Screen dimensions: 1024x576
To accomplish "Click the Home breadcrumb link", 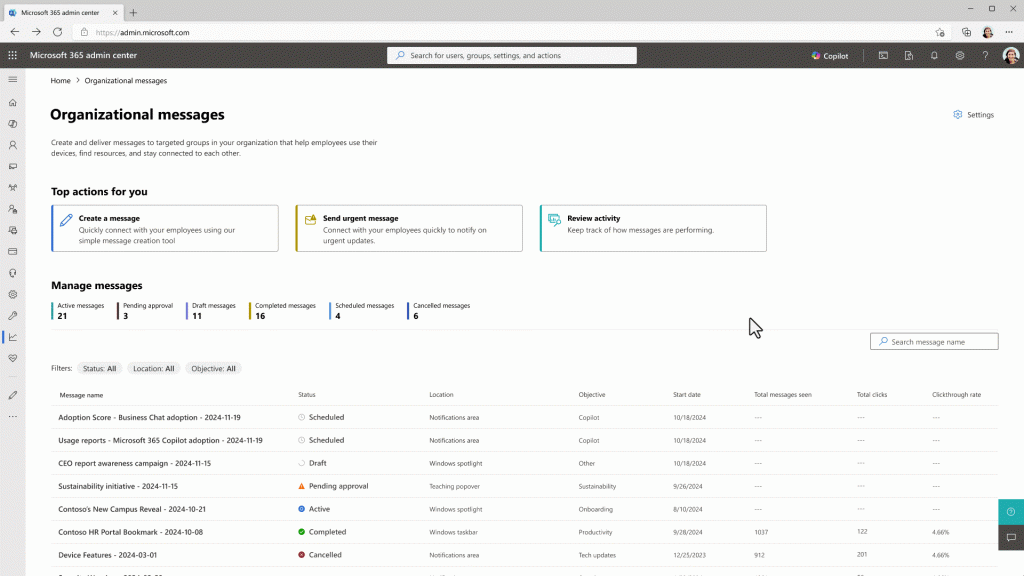I will point(60,81).
